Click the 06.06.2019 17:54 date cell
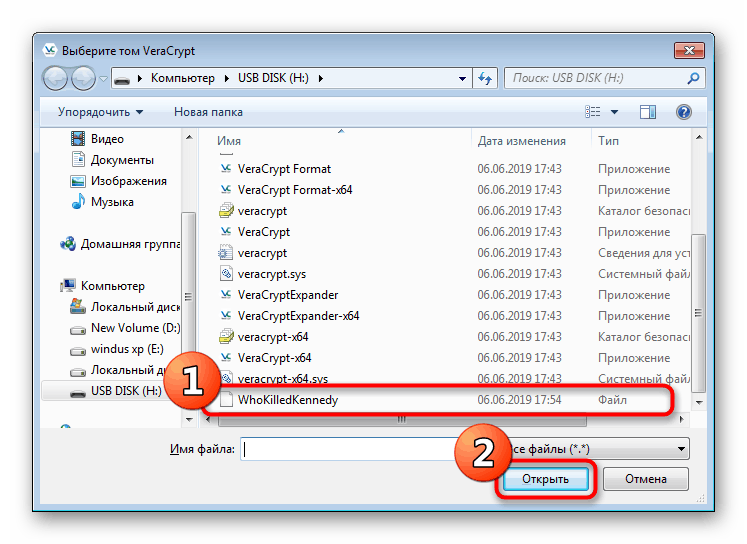The height and width of the screenshot is (544, 747). pos(519,400)
